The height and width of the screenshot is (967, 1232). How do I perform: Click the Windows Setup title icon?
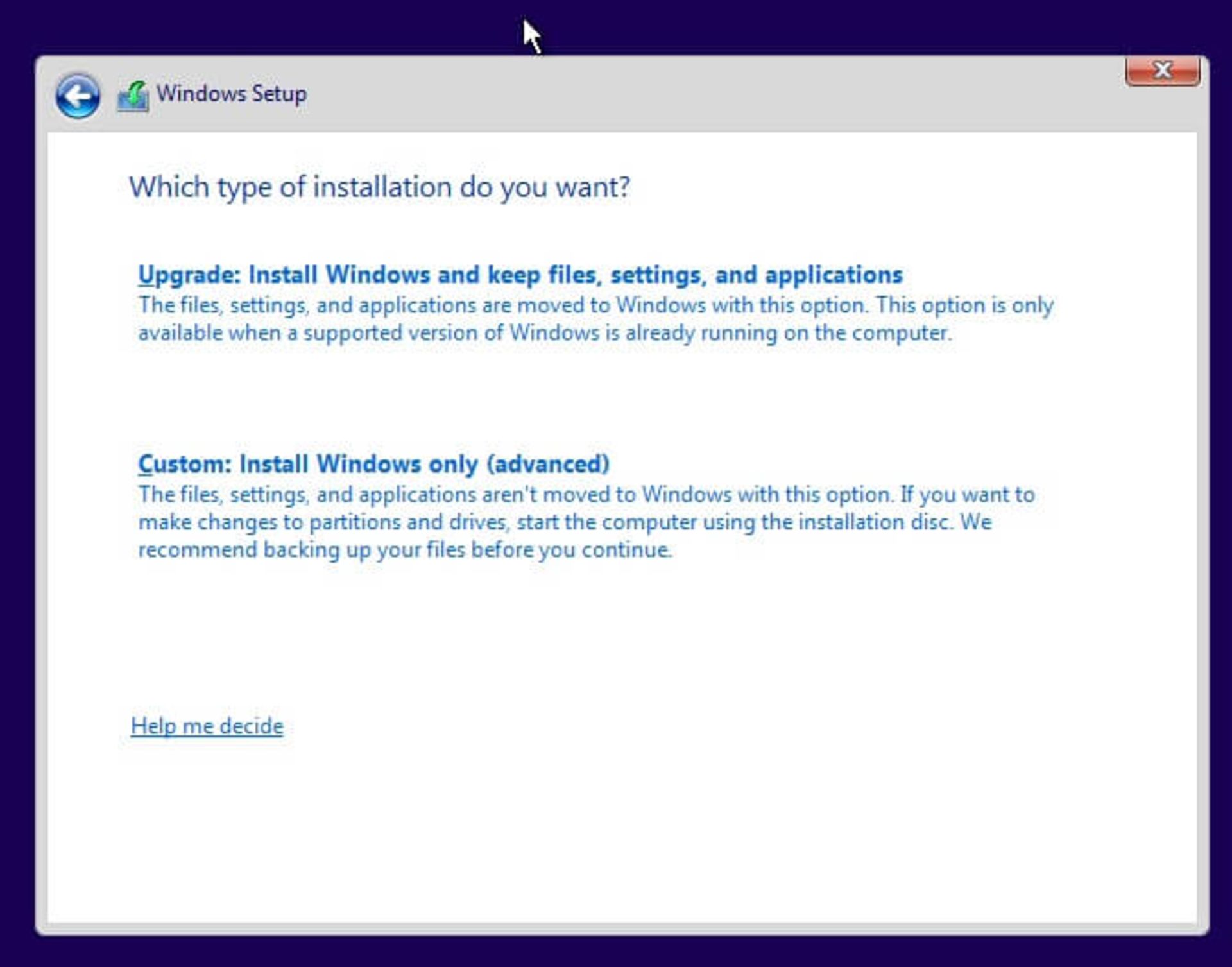coord(133,96)
